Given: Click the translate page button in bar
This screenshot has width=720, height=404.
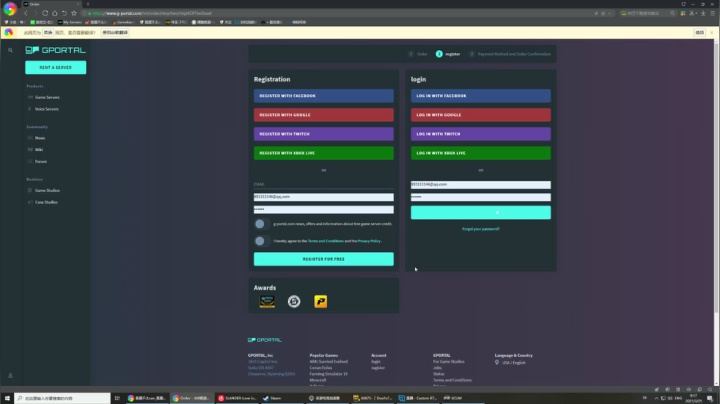Looking at the screenshot, I should pos(115,33).
